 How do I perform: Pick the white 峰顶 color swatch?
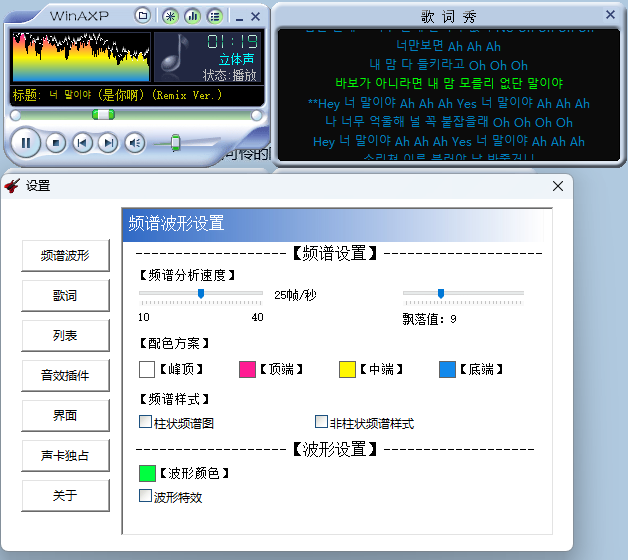[147, 369]
